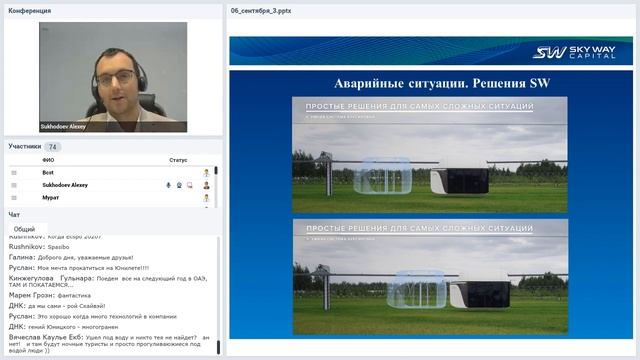
Task: Click the slide heading Аварийные ситуации. Решения SW
Action: (x=442, y=83)
